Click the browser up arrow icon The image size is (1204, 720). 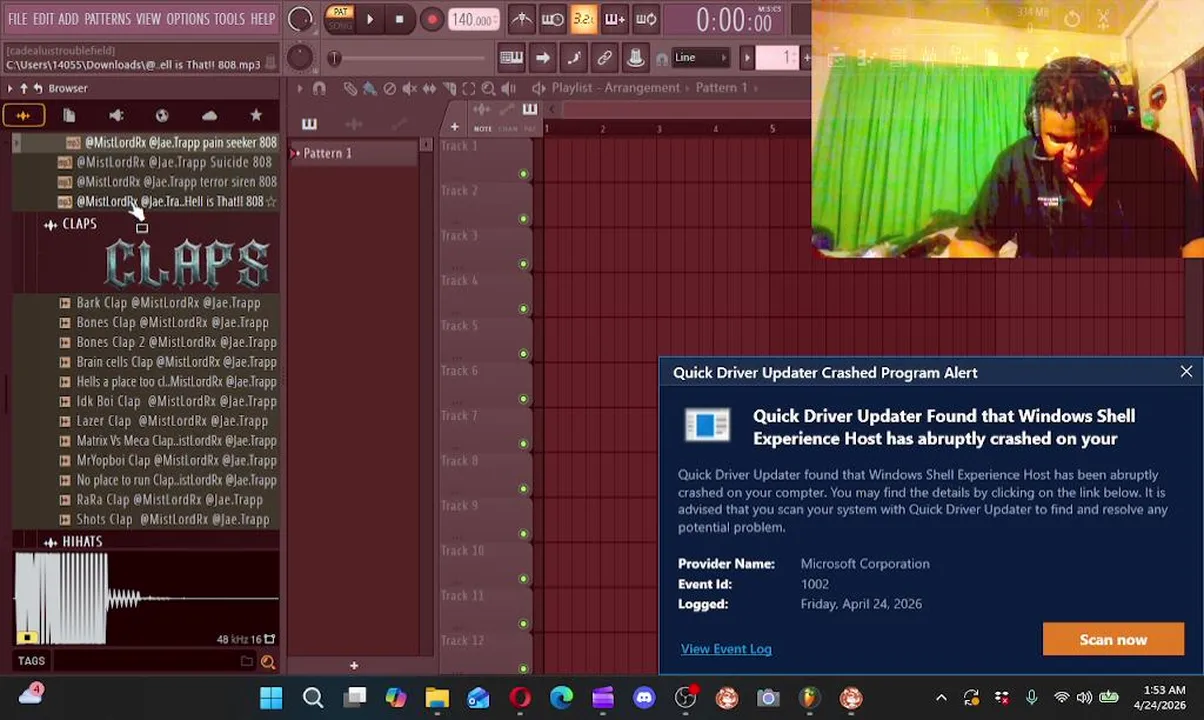pos(24,88)
